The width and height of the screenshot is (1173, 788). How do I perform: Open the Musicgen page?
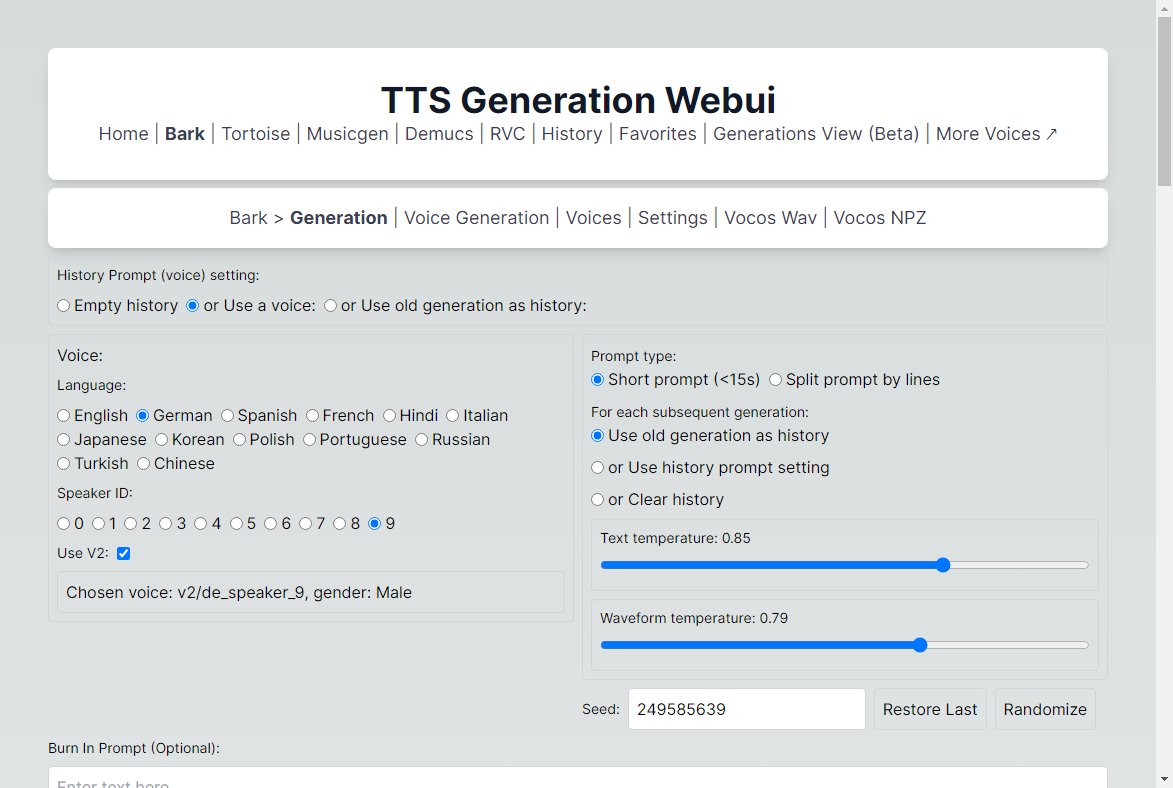[348, 134]
